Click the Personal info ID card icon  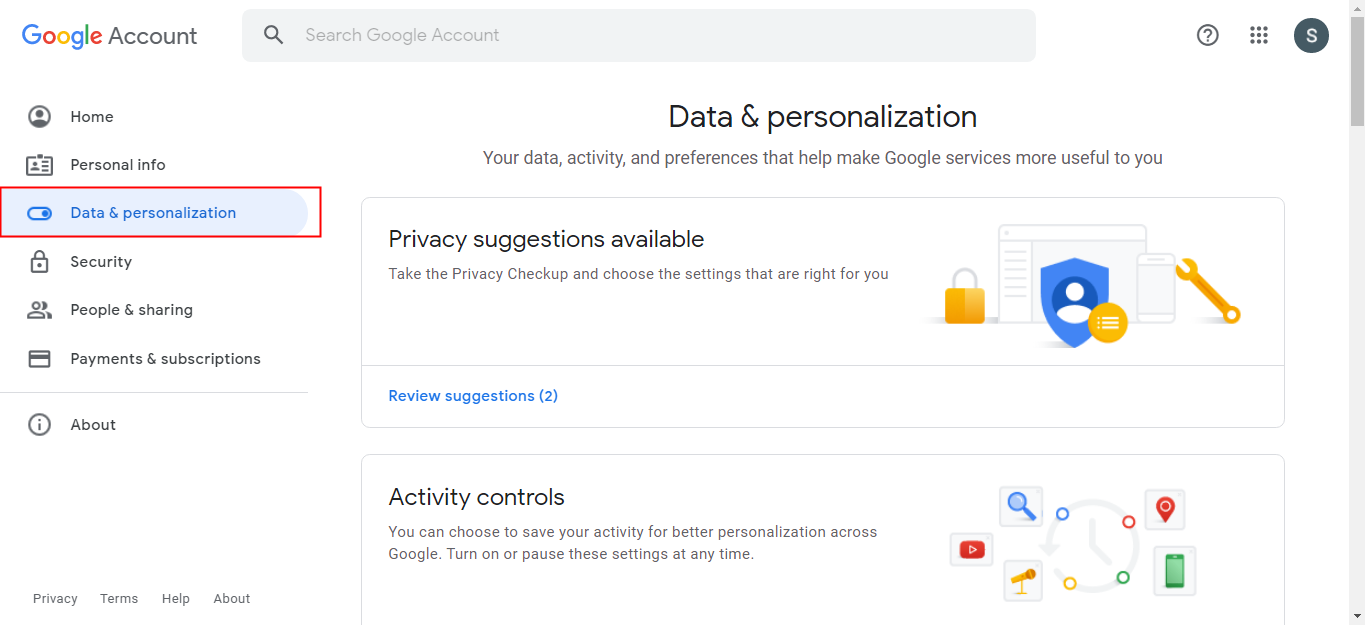tap(39, 165)
